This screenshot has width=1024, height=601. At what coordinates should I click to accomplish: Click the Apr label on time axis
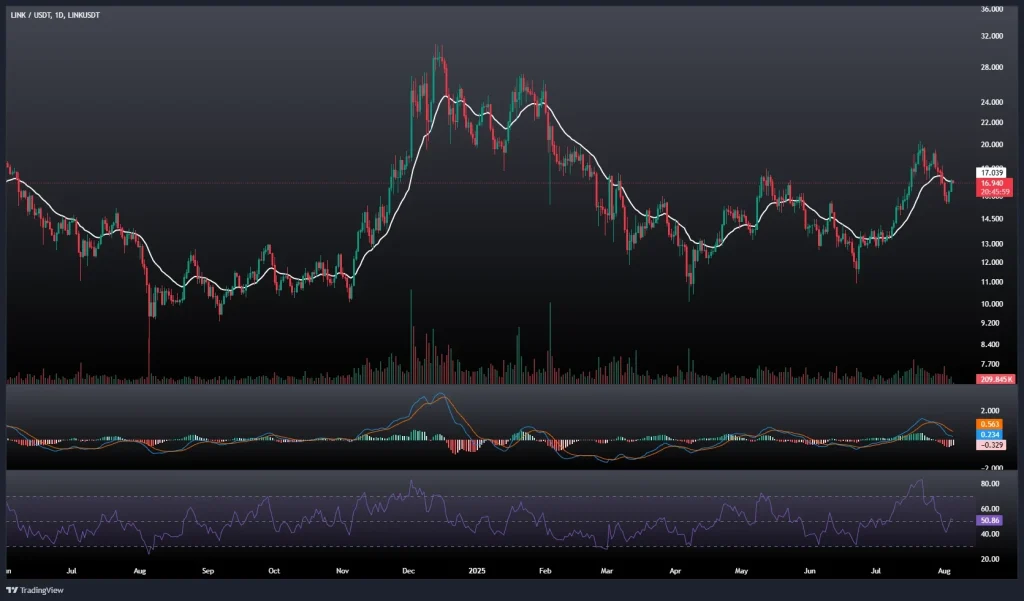pos(675,573)
